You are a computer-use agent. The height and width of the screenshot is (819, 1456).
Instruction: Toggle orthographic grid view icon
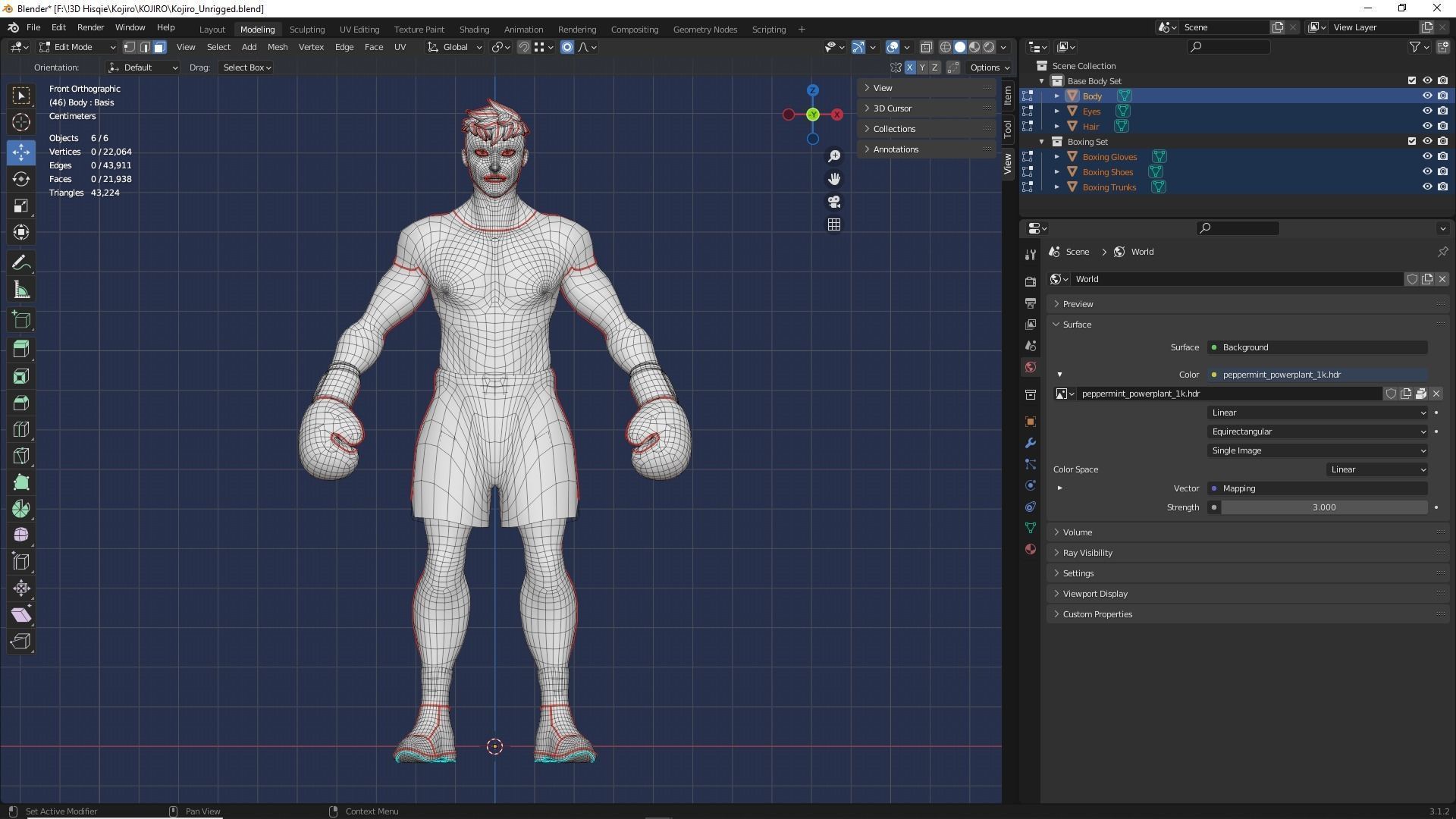[x=834, y=224]
